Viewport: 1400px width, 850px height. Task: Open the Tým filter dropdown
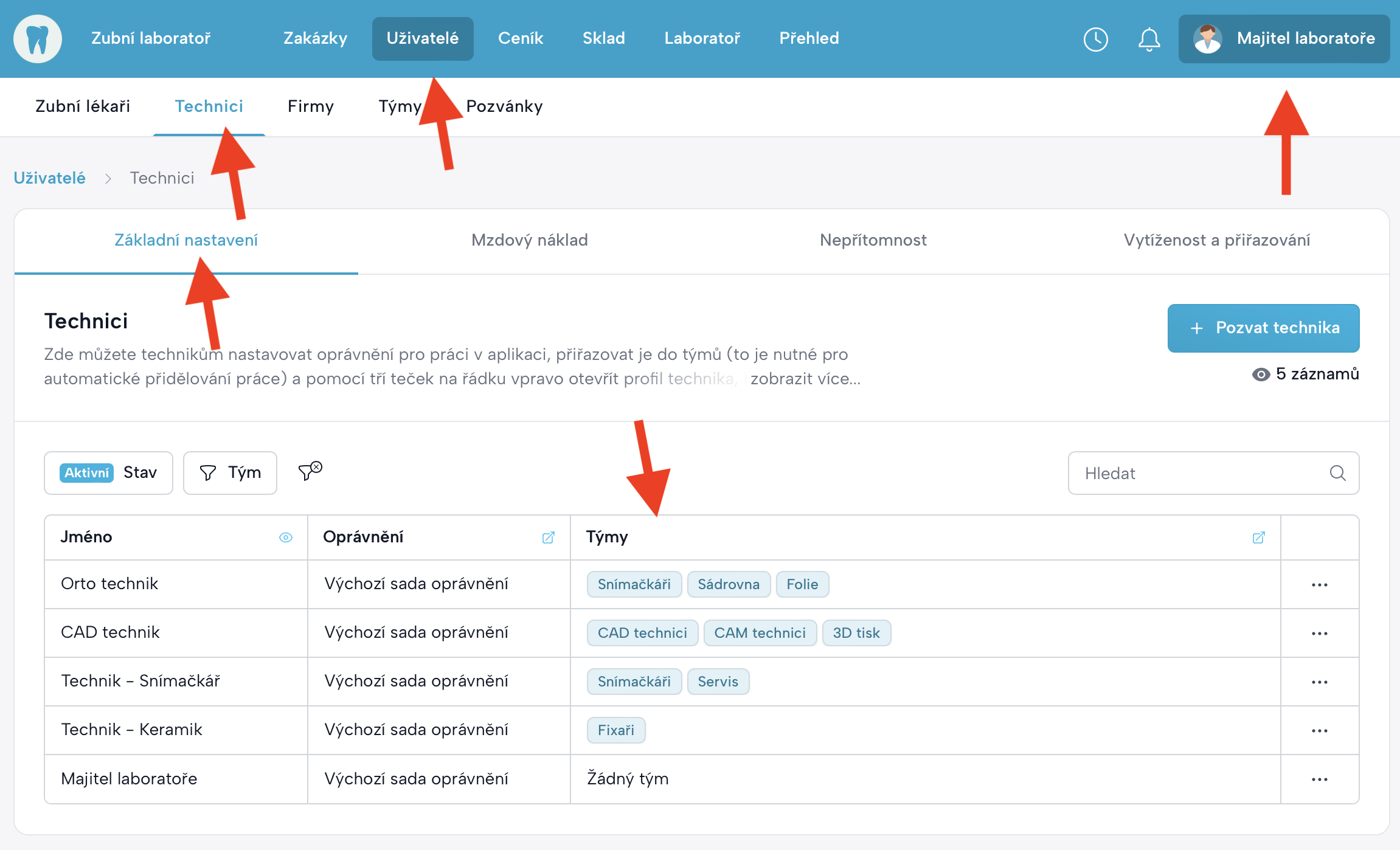point(230,473)
